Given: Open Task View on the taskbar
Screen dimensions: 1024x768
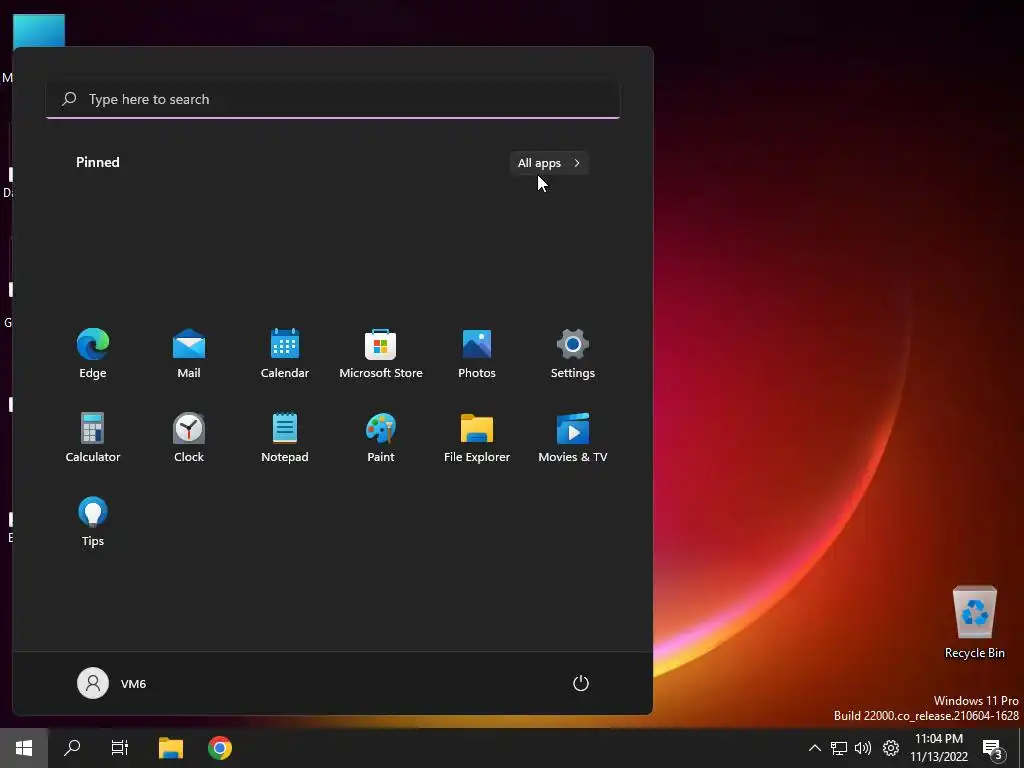Looking at the screenshot, I should point(120,748).
